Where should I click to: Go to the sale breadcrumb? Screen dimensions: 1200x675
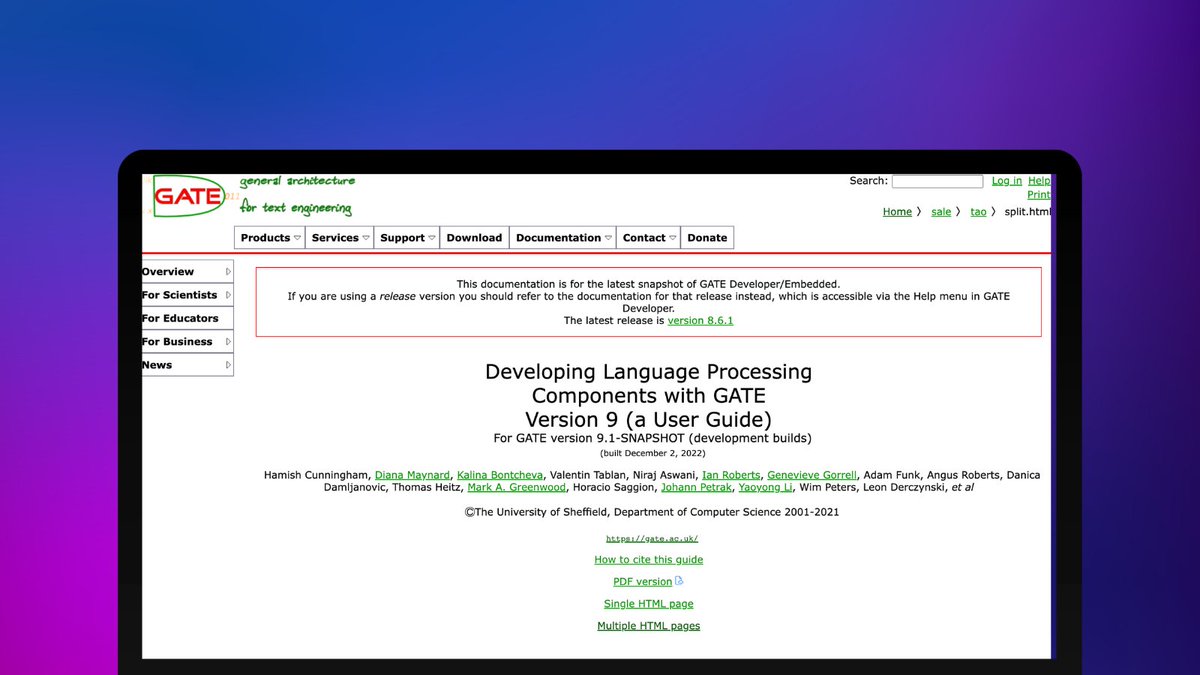pyautogui.click(x=941, y=212)
